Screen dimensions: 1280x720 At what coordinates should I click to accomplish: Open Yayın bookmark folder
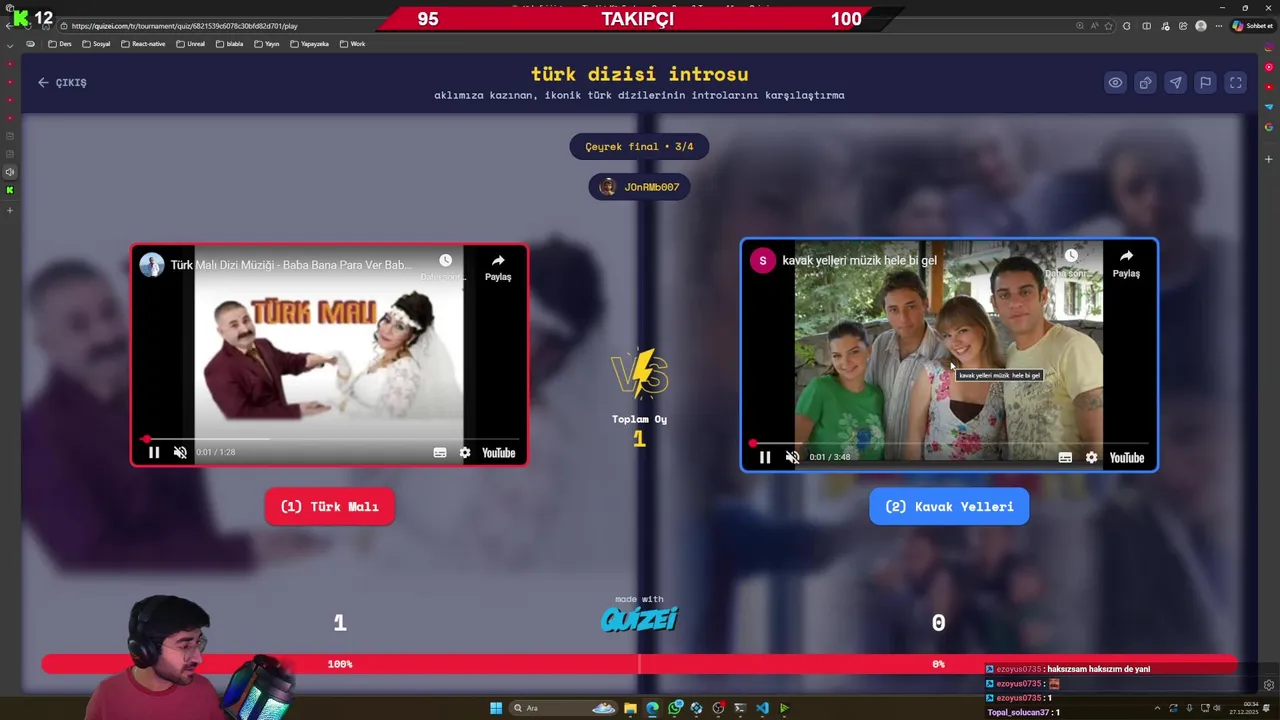267,44
